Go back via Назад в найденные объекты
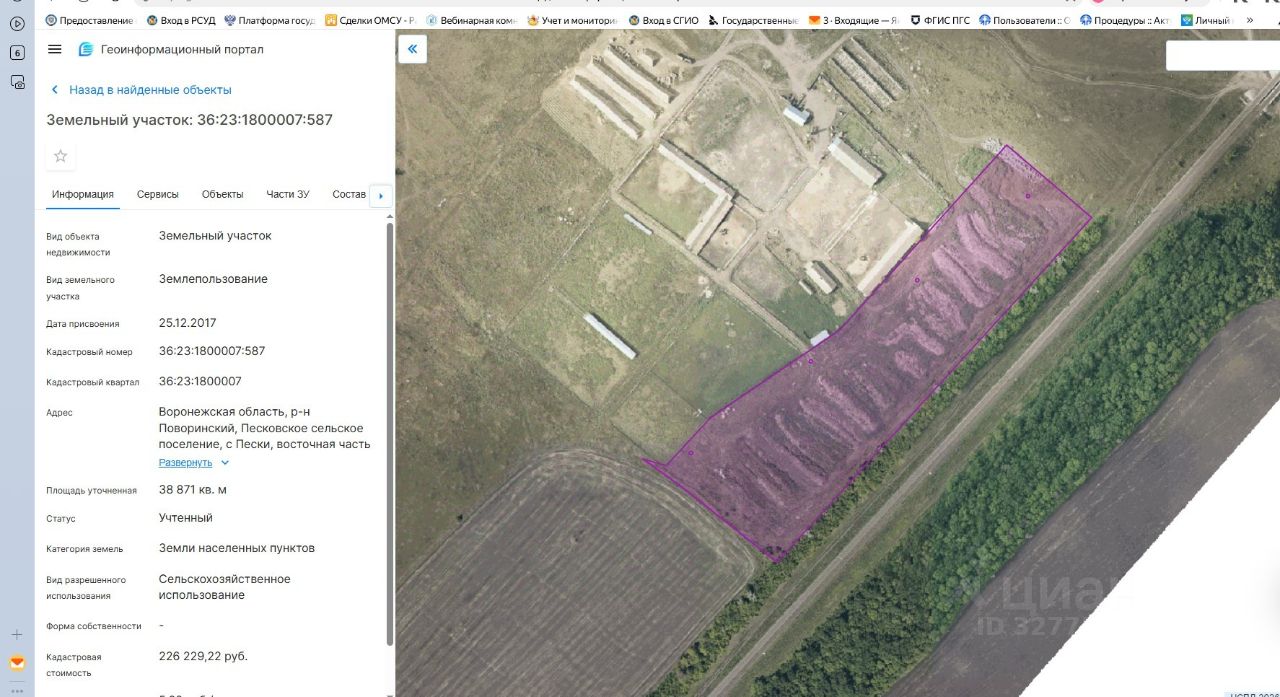1280x697 pixels. coord(141,90)
